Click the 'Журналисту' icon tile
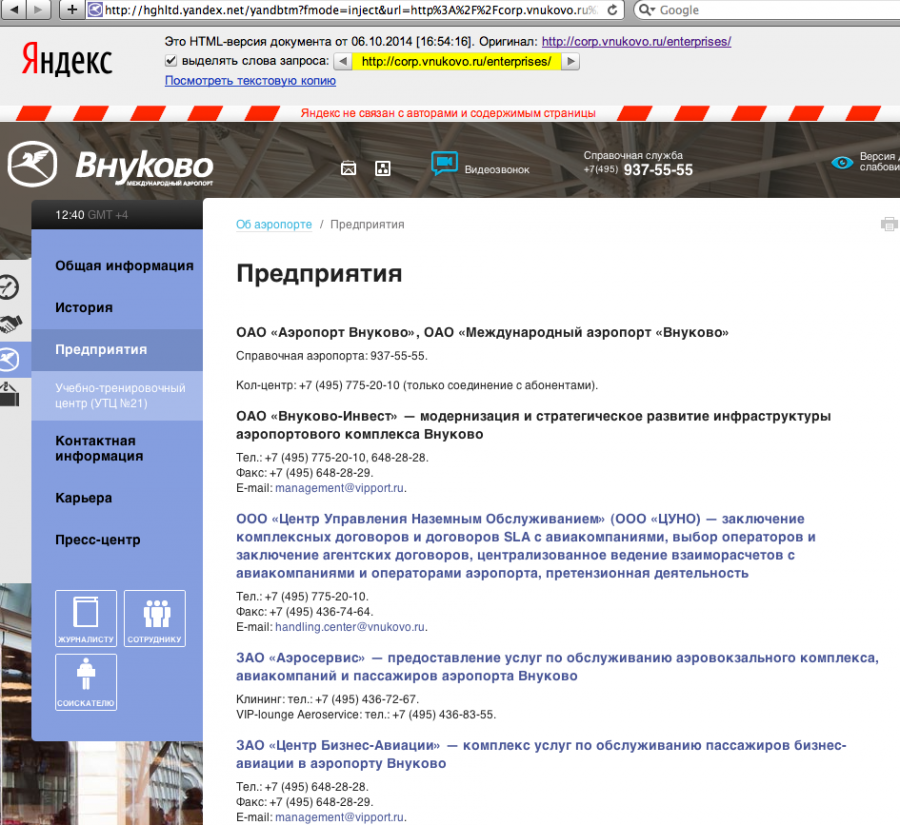Screen dimensions: 900x825 [86, 618]
